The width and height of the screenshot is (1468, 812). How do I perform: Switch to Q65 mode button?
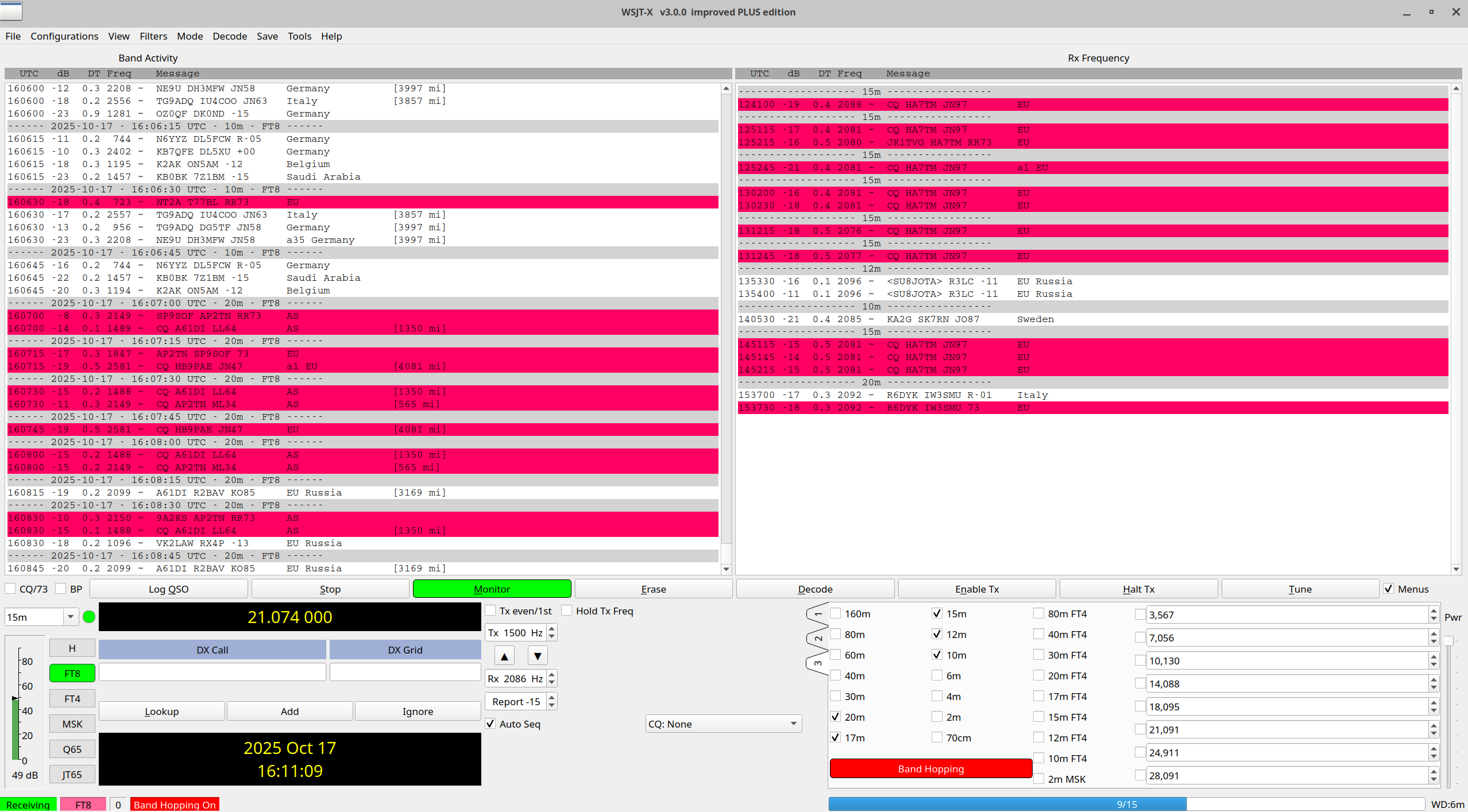72,749
